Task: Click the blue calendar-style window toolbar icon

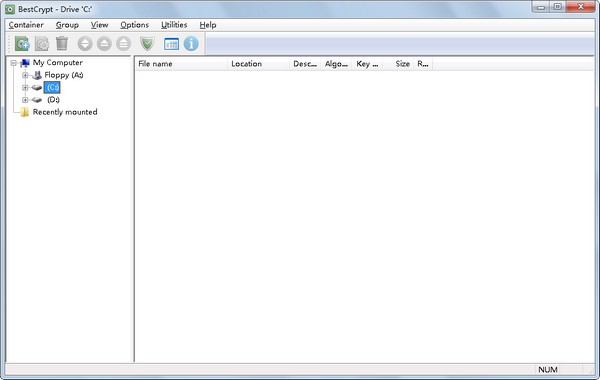Action: pyautogui.click(x=171, y=44)
